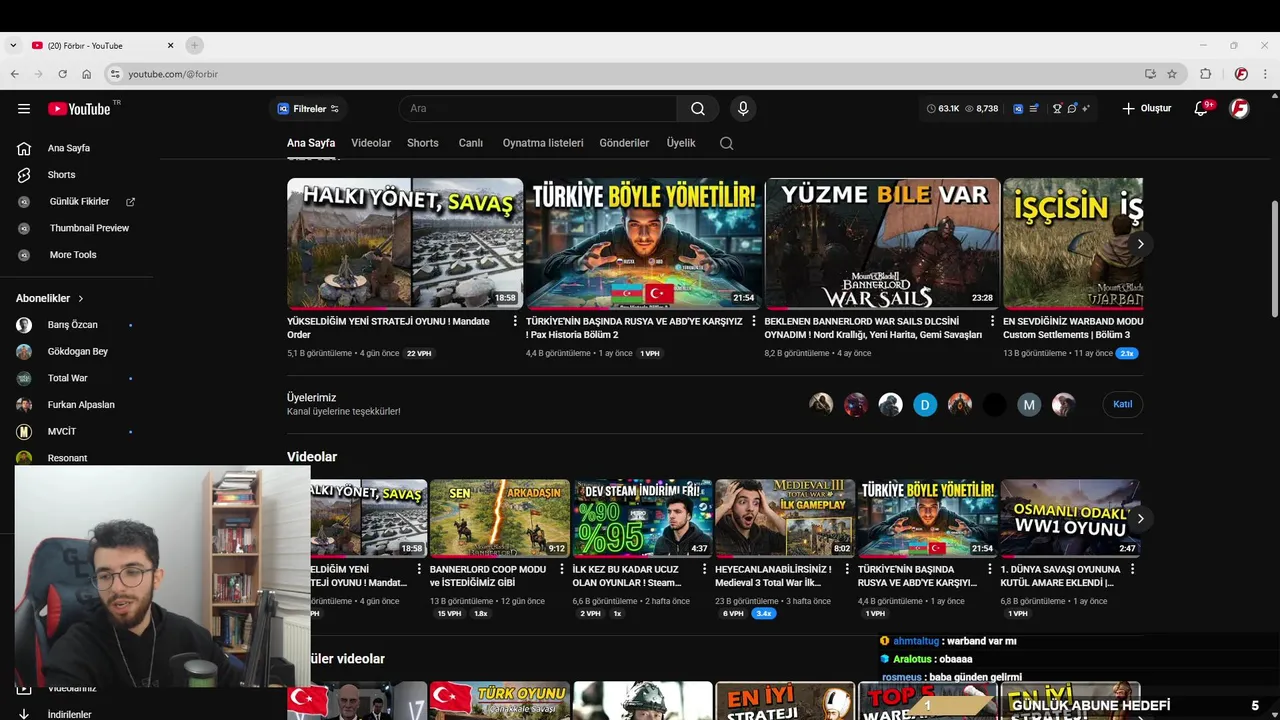Open the Videolar section heading
1280x720 pixels.
[312, 457]
